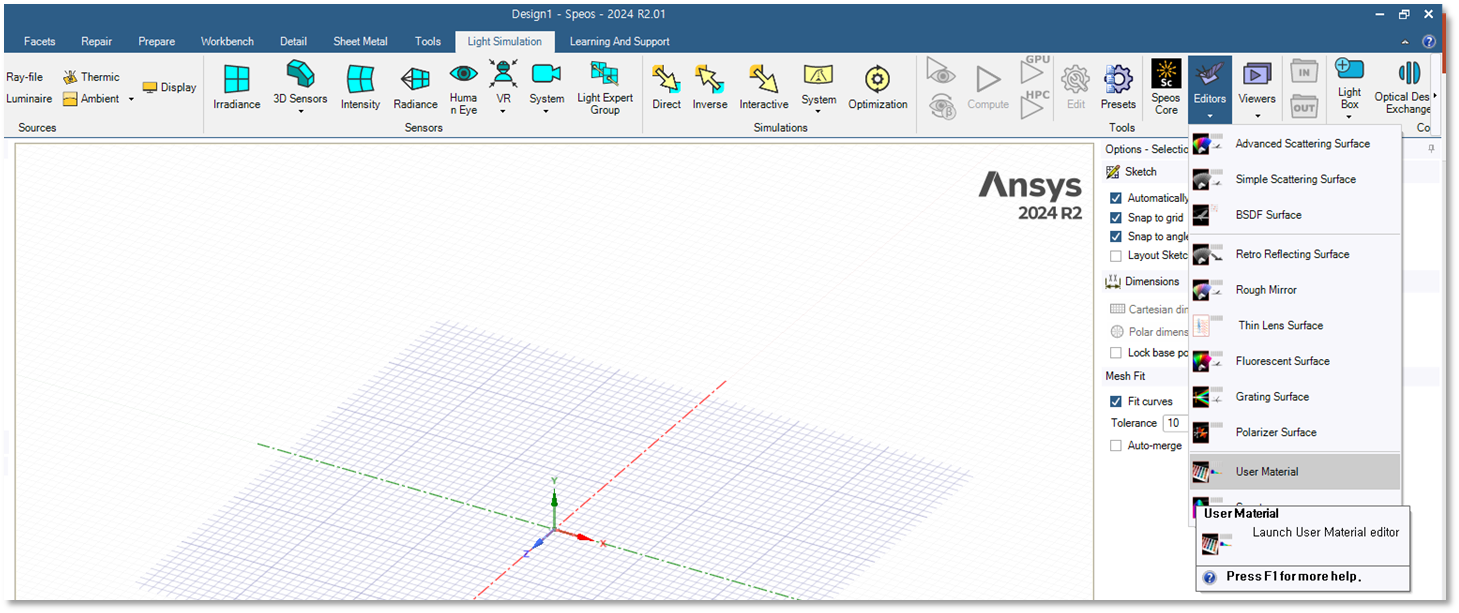Create a Direct simulation
This screenshot has height=613, width=1459.
(x=666, y=87)
